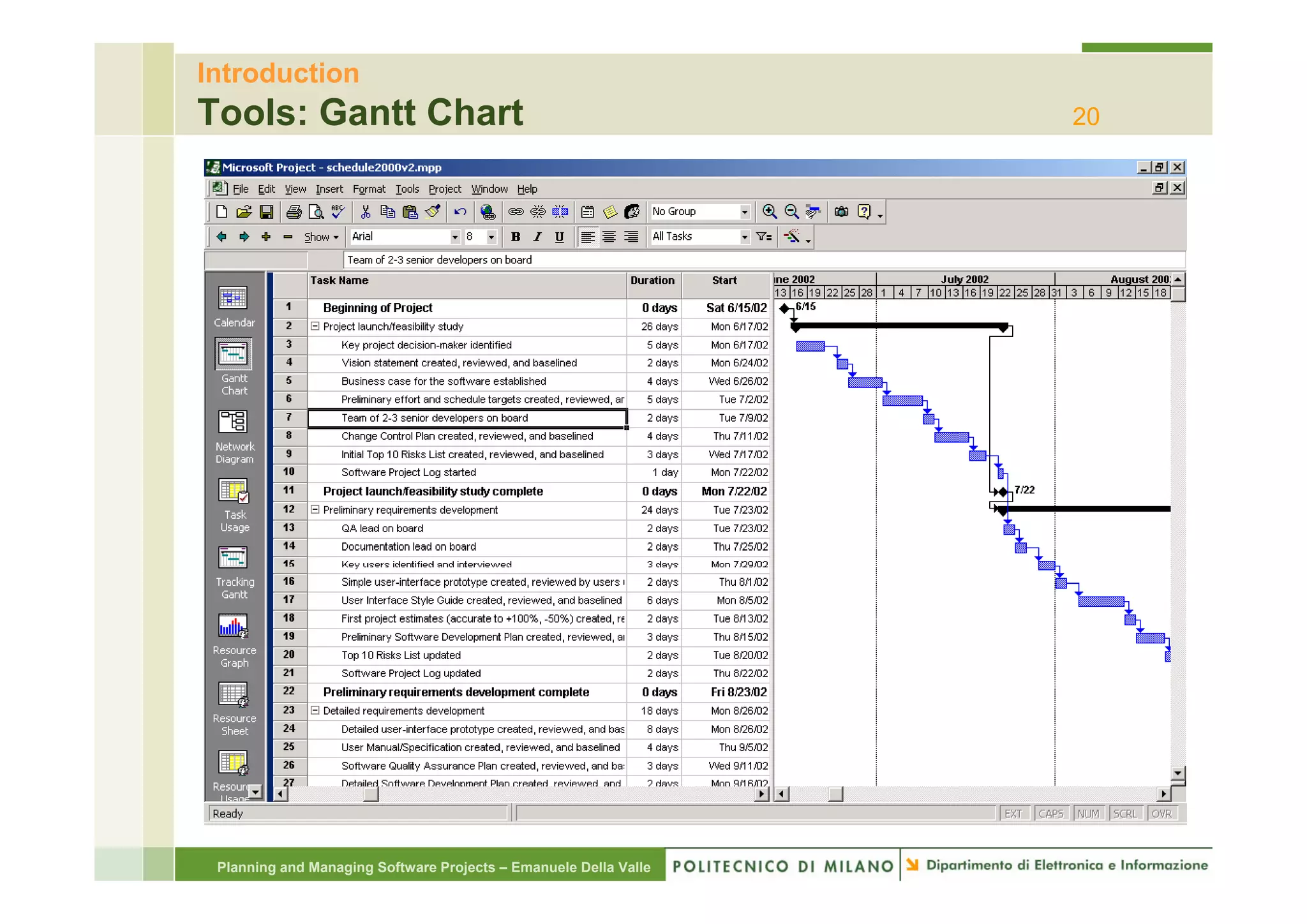1307x924 pixels.
Task: Set Align Left alignment
Action: click(x=588, y=237)
